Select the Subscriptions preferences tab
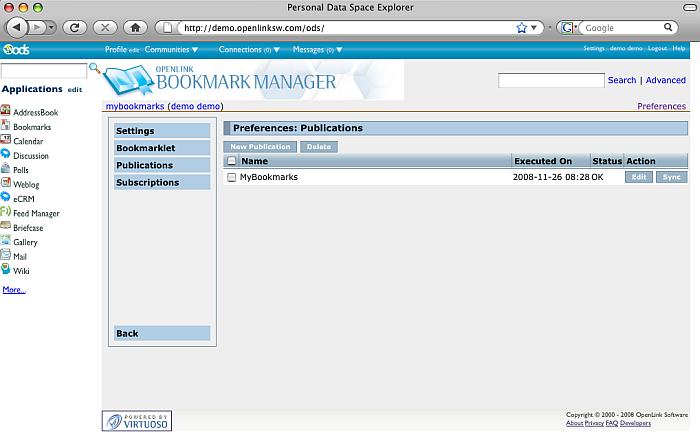Screen dimensions: 700x445 162,183
